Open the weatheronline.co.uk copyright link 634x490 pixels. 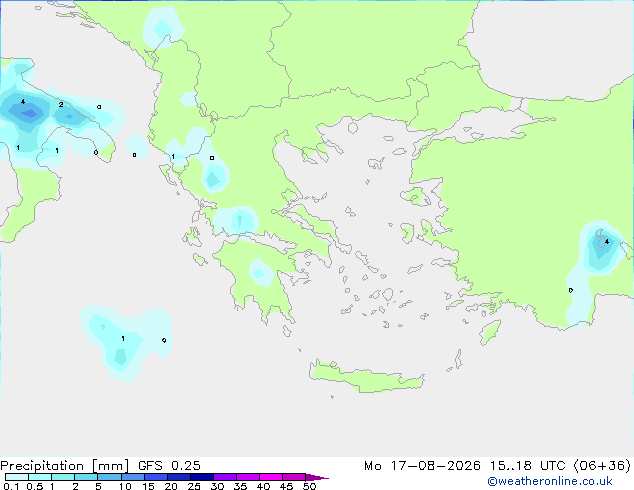pos(550,481)
